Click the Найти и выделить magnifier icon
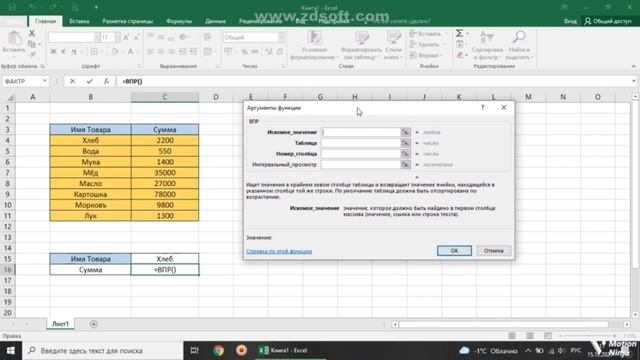Viewport: 640px width, 360px height. [x=519, y=37]
